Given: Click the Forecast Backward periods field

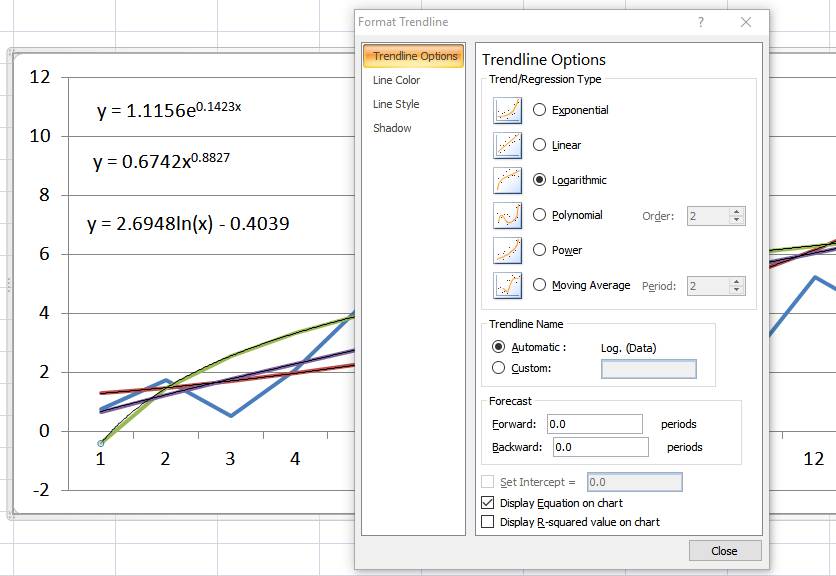Looking at the screenshot, I should (600, 447).
